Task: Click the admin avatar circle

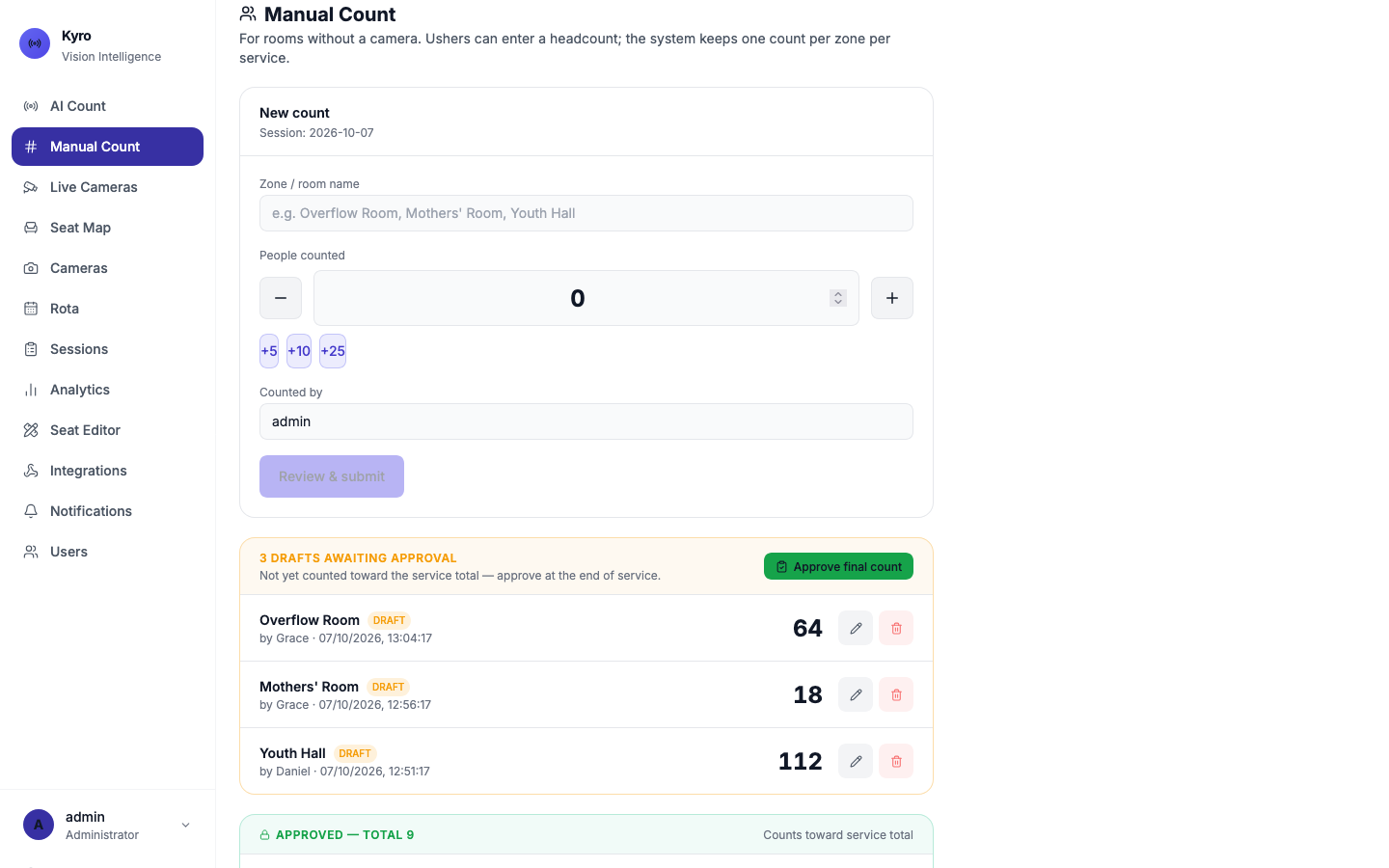Action: pos(39,825)
